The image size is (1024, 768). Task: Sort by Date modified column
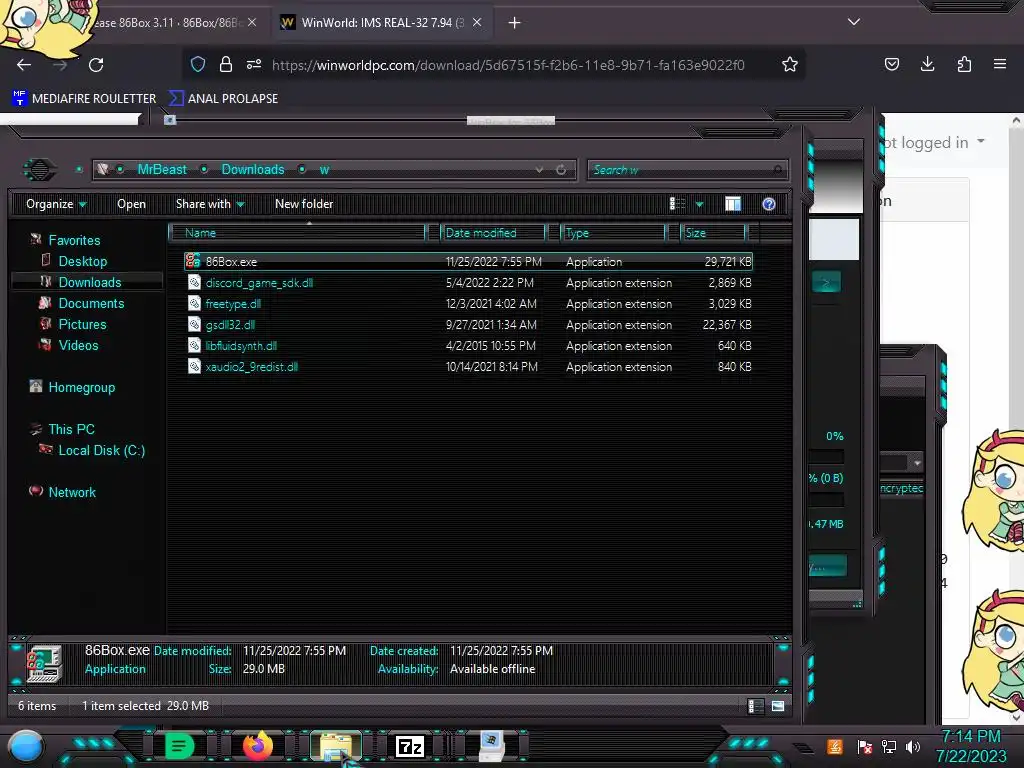pyautogui.click(x=493, y=232)
